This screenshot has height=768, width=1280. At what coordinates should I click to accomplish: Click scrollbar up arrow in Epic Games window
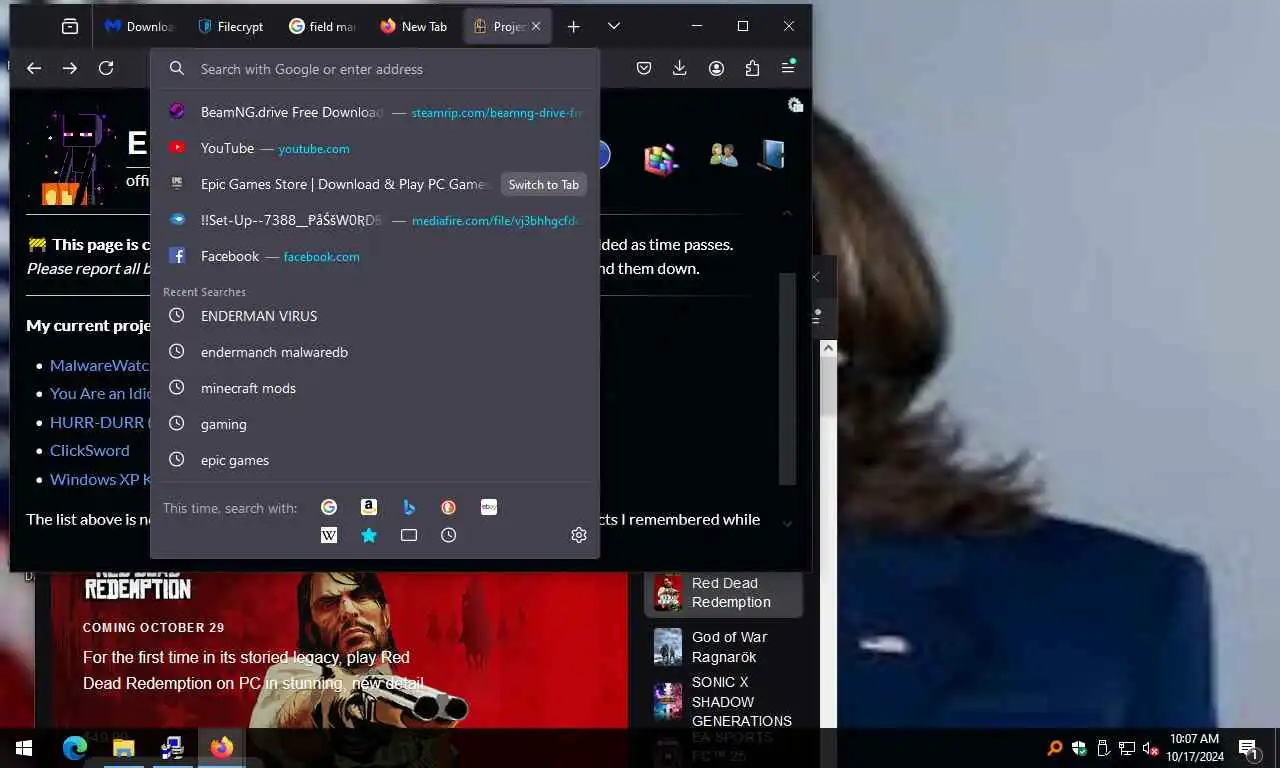[828, 348]
